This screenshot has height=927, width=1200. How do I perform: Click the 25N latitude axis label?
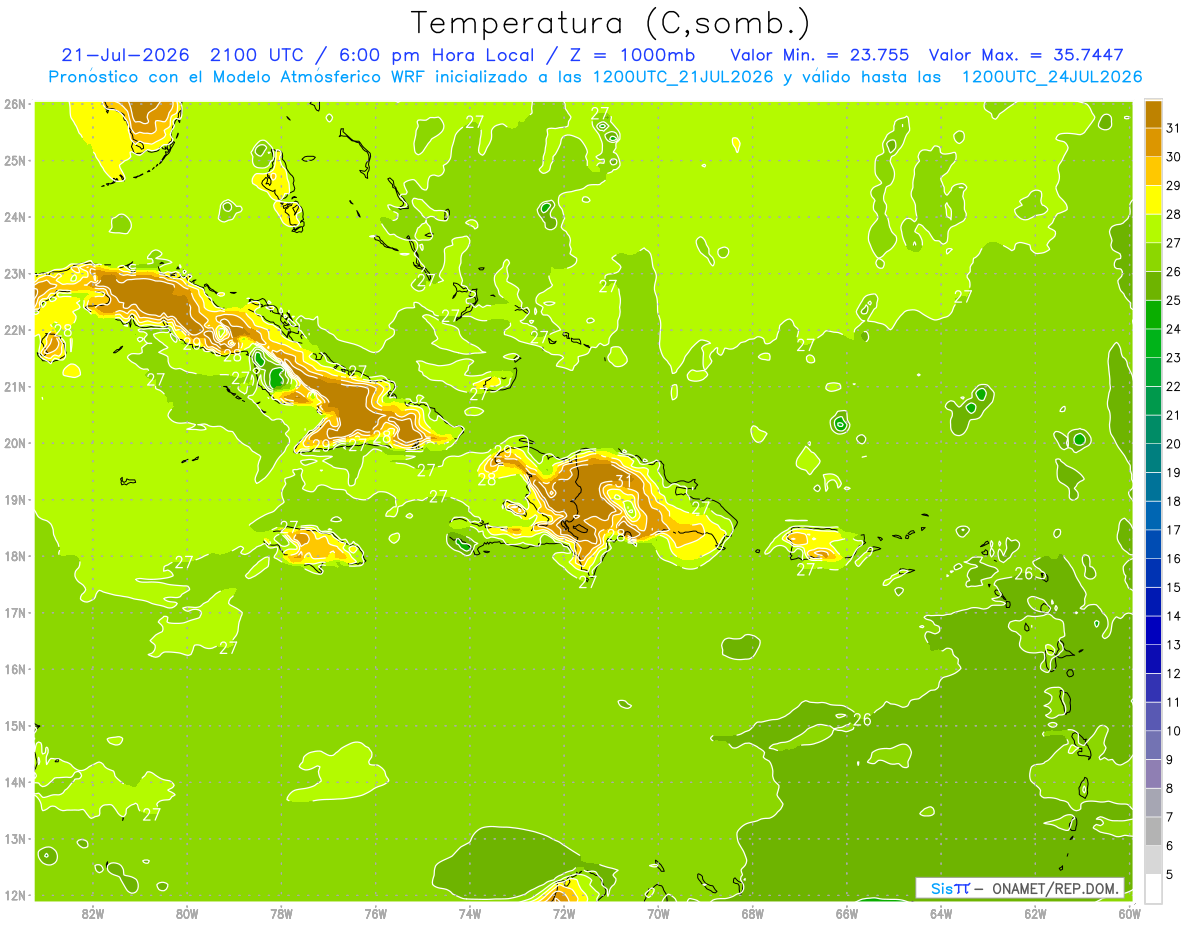[x=15, y=160]
